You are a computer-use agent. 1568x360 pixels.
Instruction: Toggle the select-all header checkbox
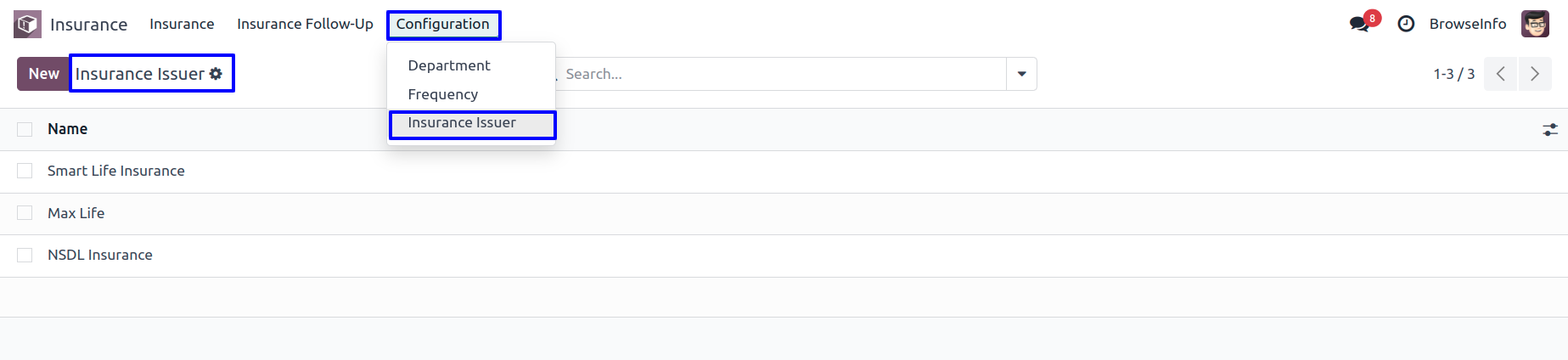pyautogui.click(x=25, y=129)
